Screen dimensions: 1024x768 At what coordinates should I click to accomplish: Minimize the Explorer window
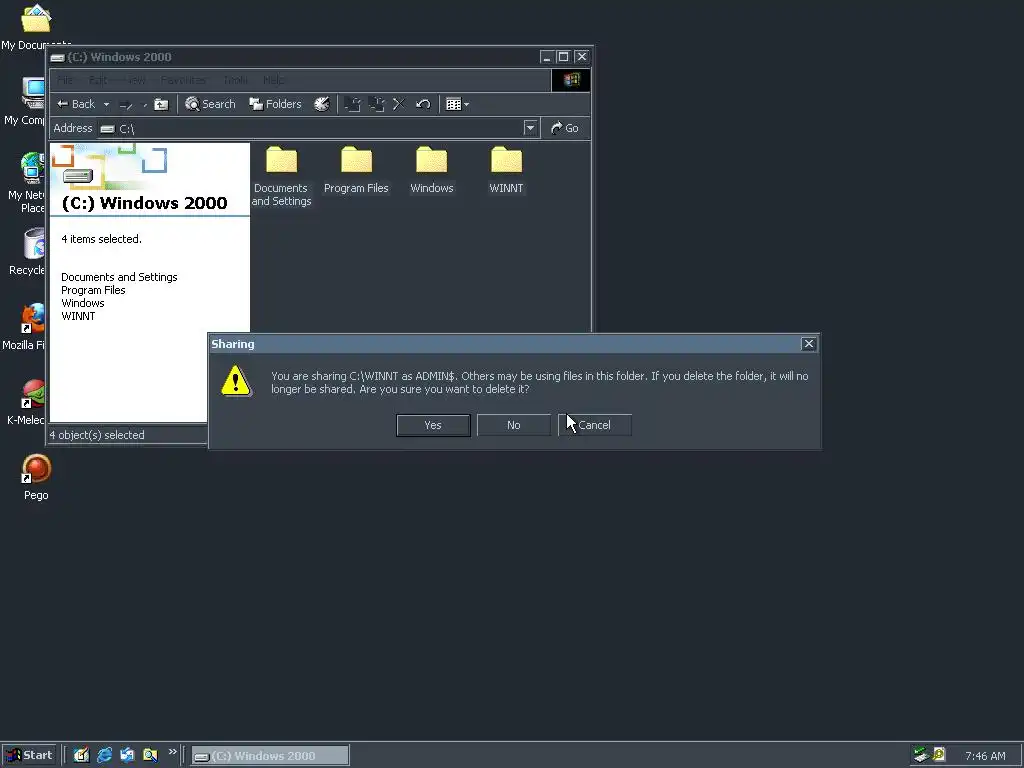pyautogui.click(x=547, y=57)
